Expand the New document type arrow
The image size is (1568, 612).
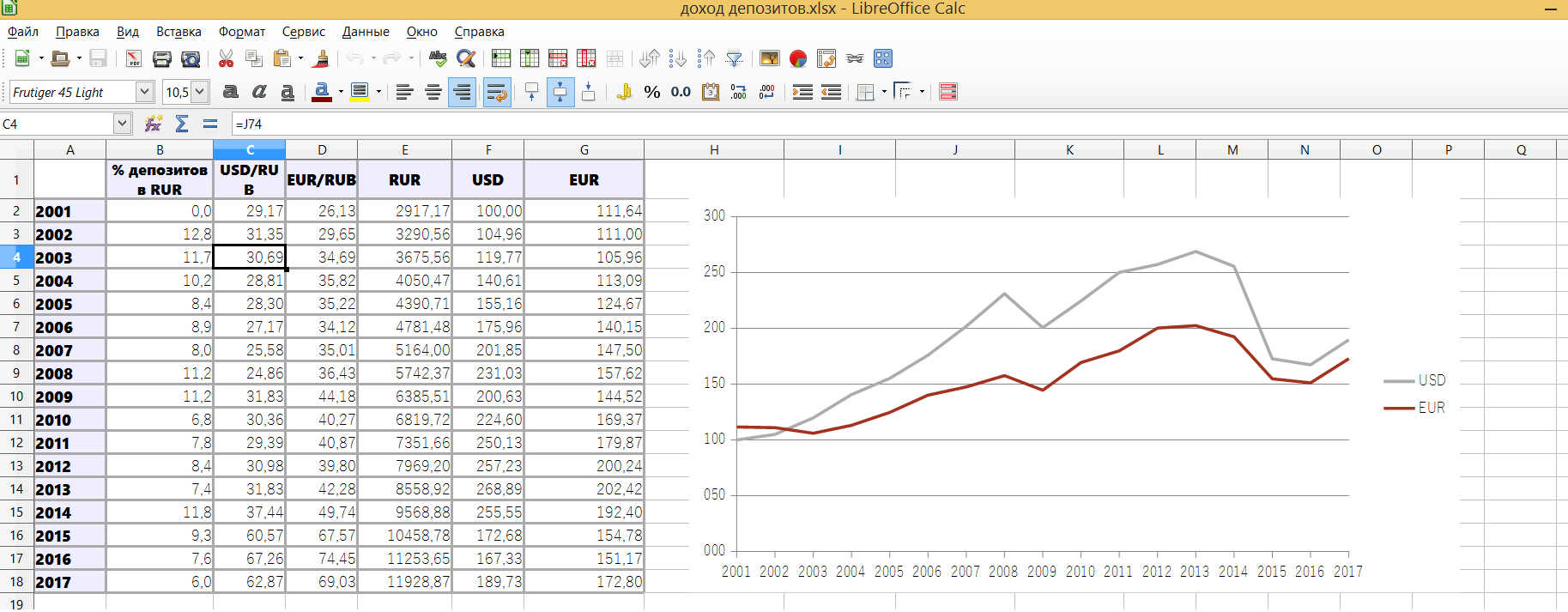41,58
